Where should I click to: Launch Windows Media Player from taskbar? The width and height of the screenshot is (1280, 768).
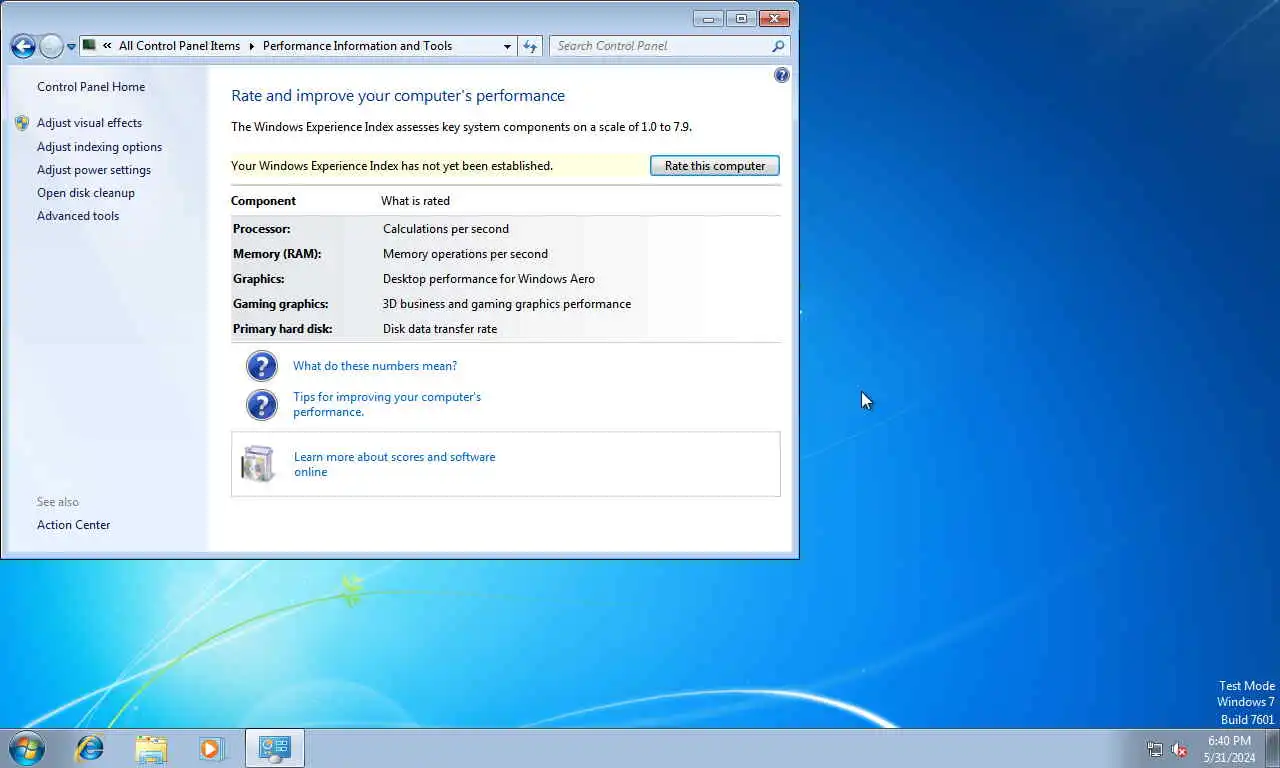point(212,748)
